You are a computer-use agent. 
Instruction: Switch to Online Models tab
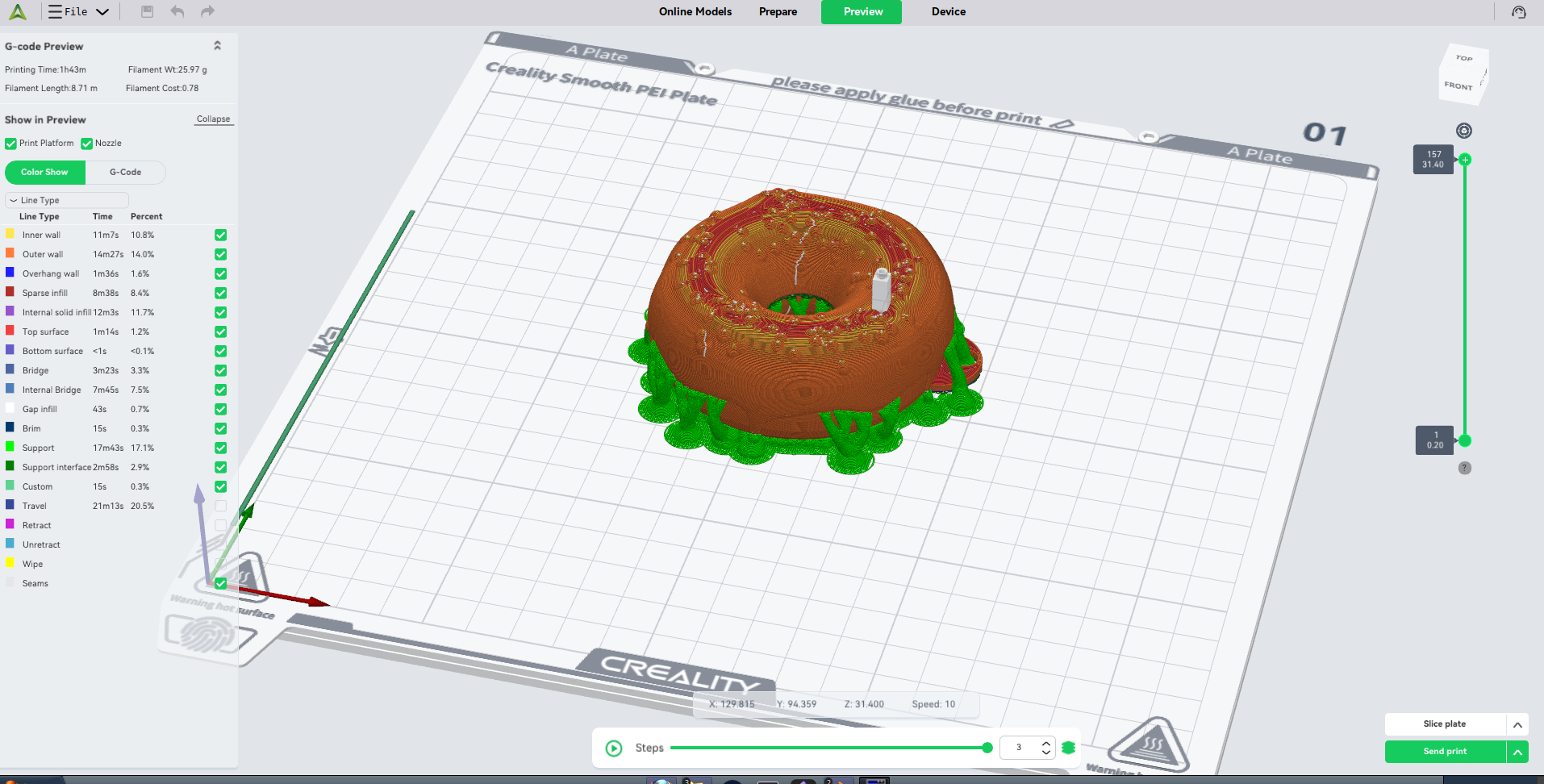695,11
